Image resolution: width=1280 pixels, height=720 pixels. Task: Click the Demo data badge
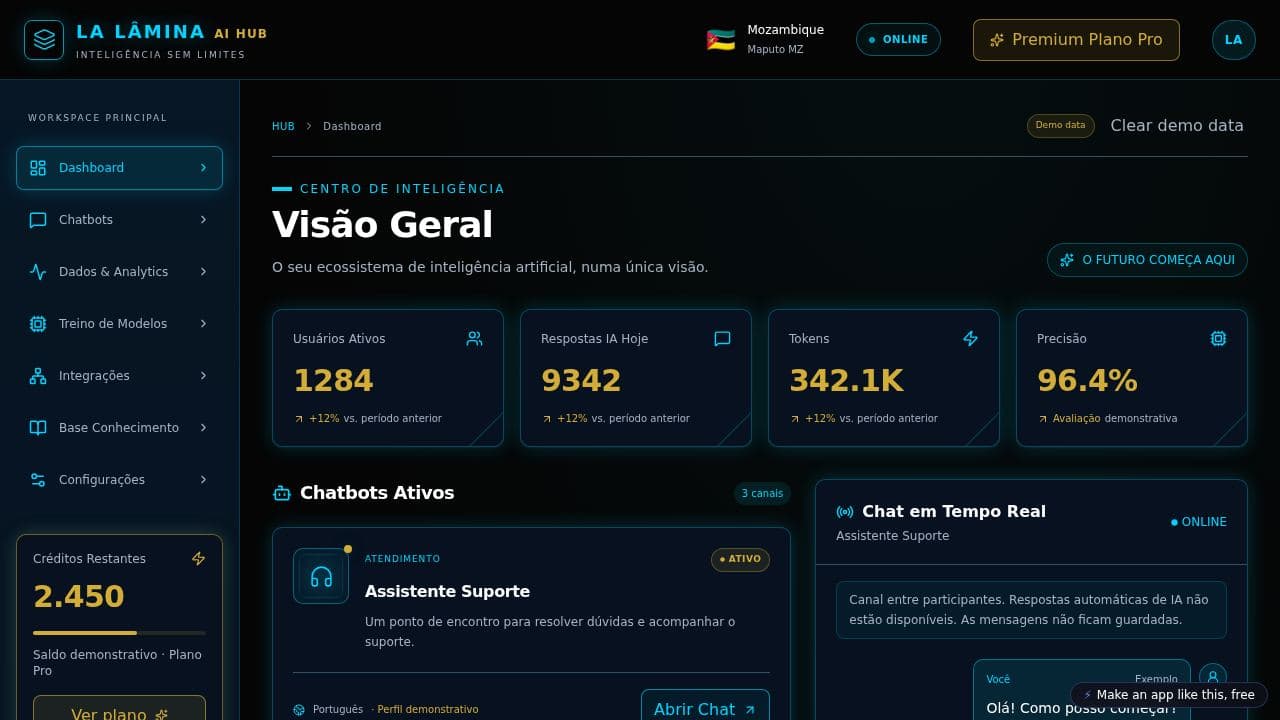coord(1060,126)
